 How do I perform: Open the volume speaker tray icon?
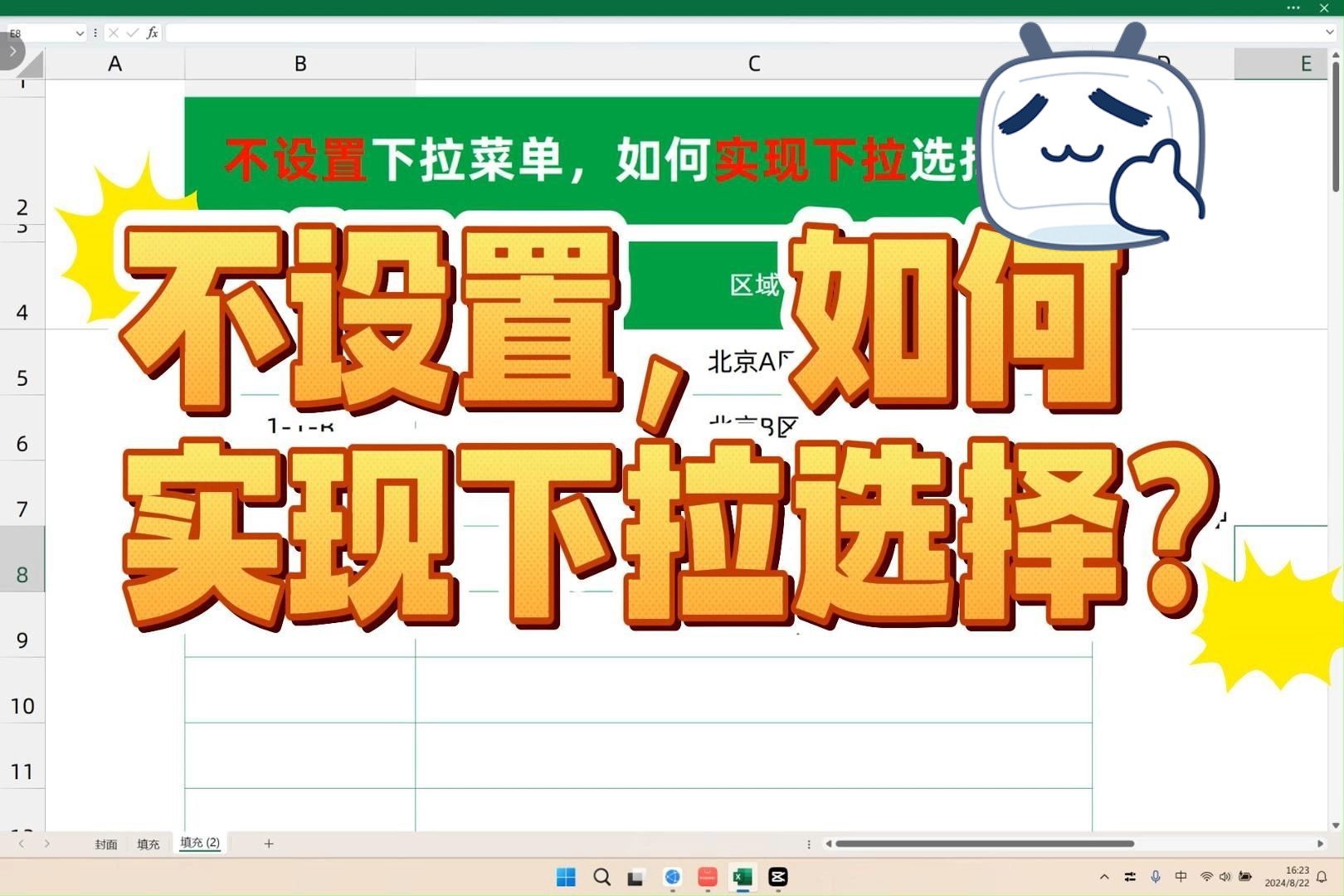point(1225,877)
